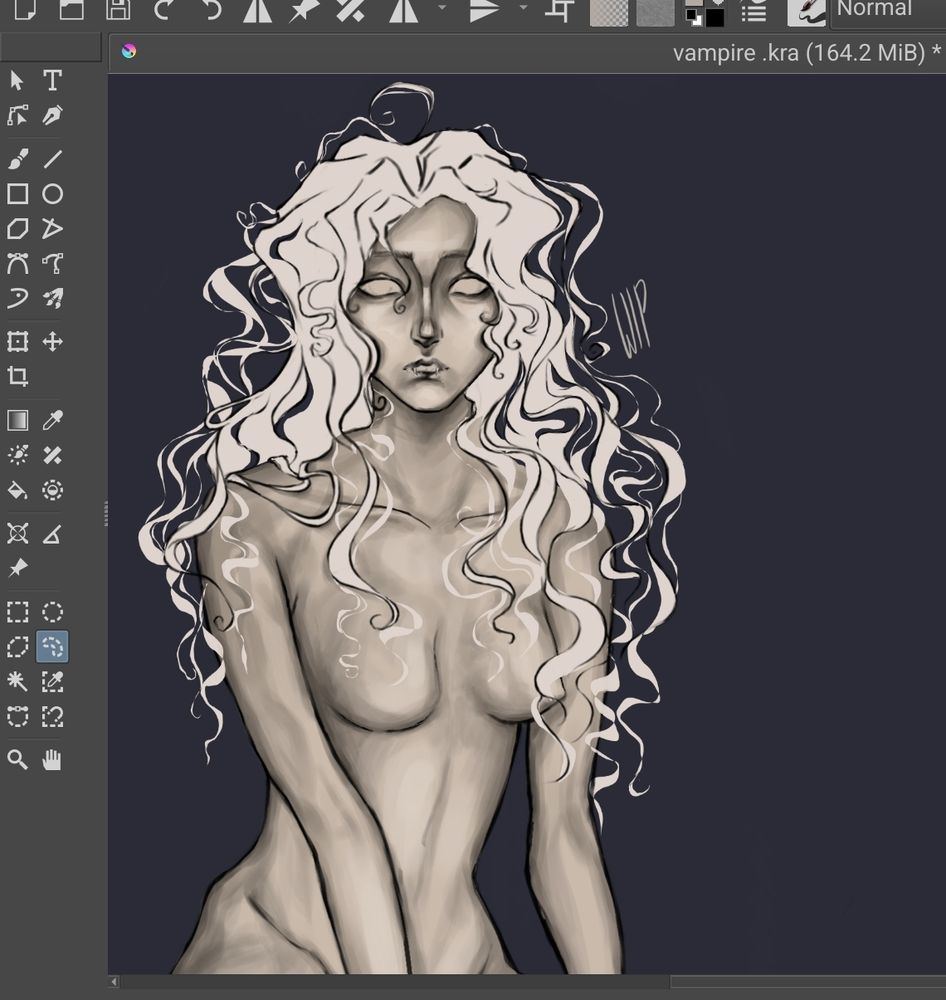Select the Bezier Curve tool
The height and width of the screenshot is (1000, 946).
pos(16,263)
